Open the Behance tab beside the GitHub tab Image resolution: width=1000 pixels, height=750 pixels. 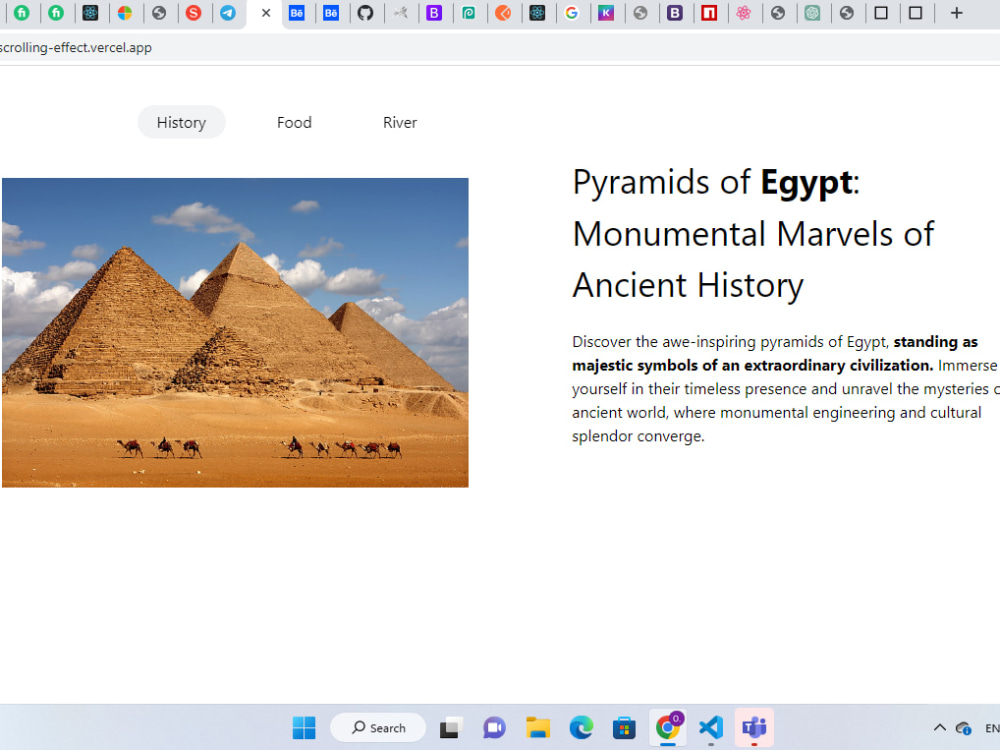pos(331,13)
